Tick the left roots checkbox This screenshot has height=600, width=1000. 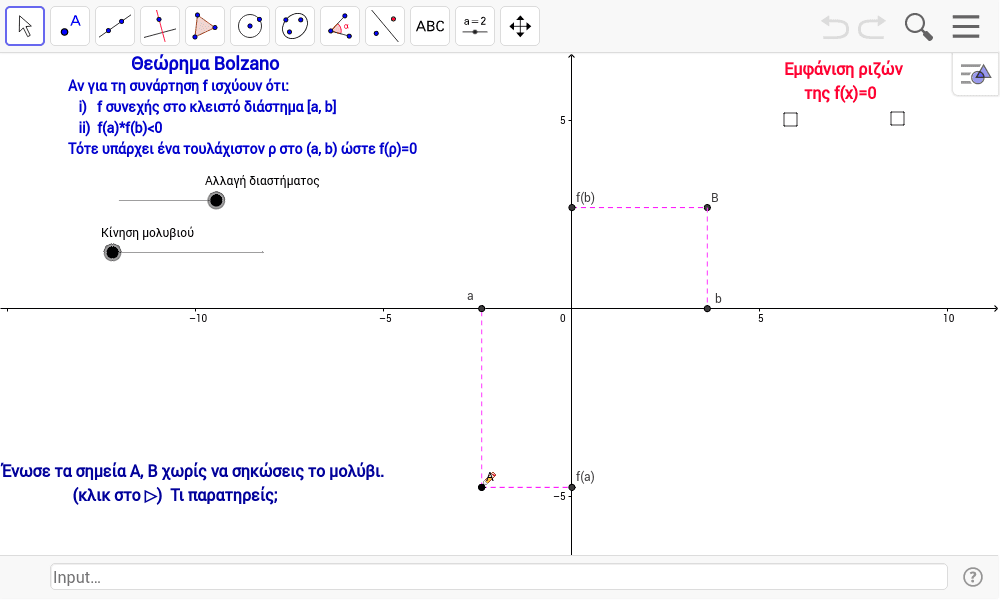point(790,119)
